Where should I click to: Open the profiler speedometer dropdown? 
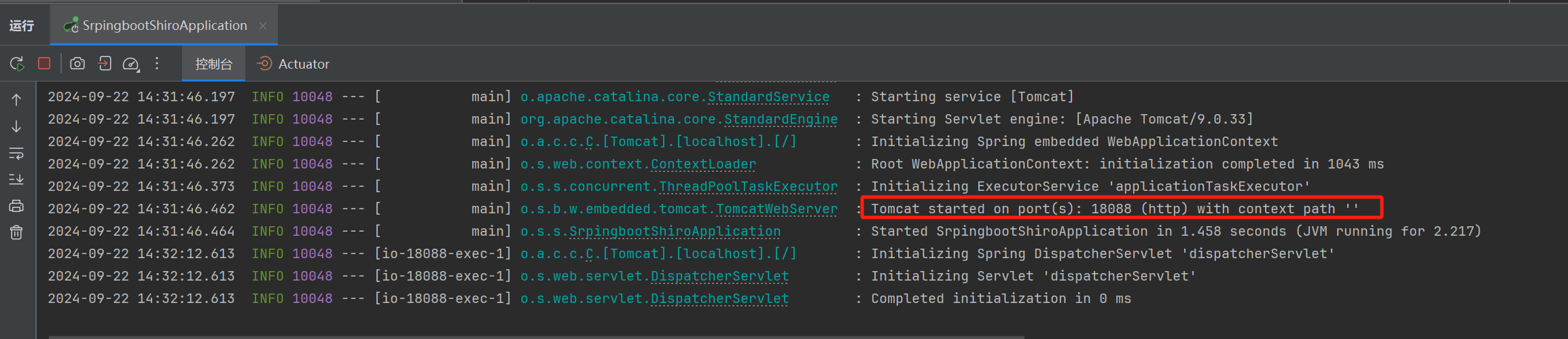(x=130, y=64)
